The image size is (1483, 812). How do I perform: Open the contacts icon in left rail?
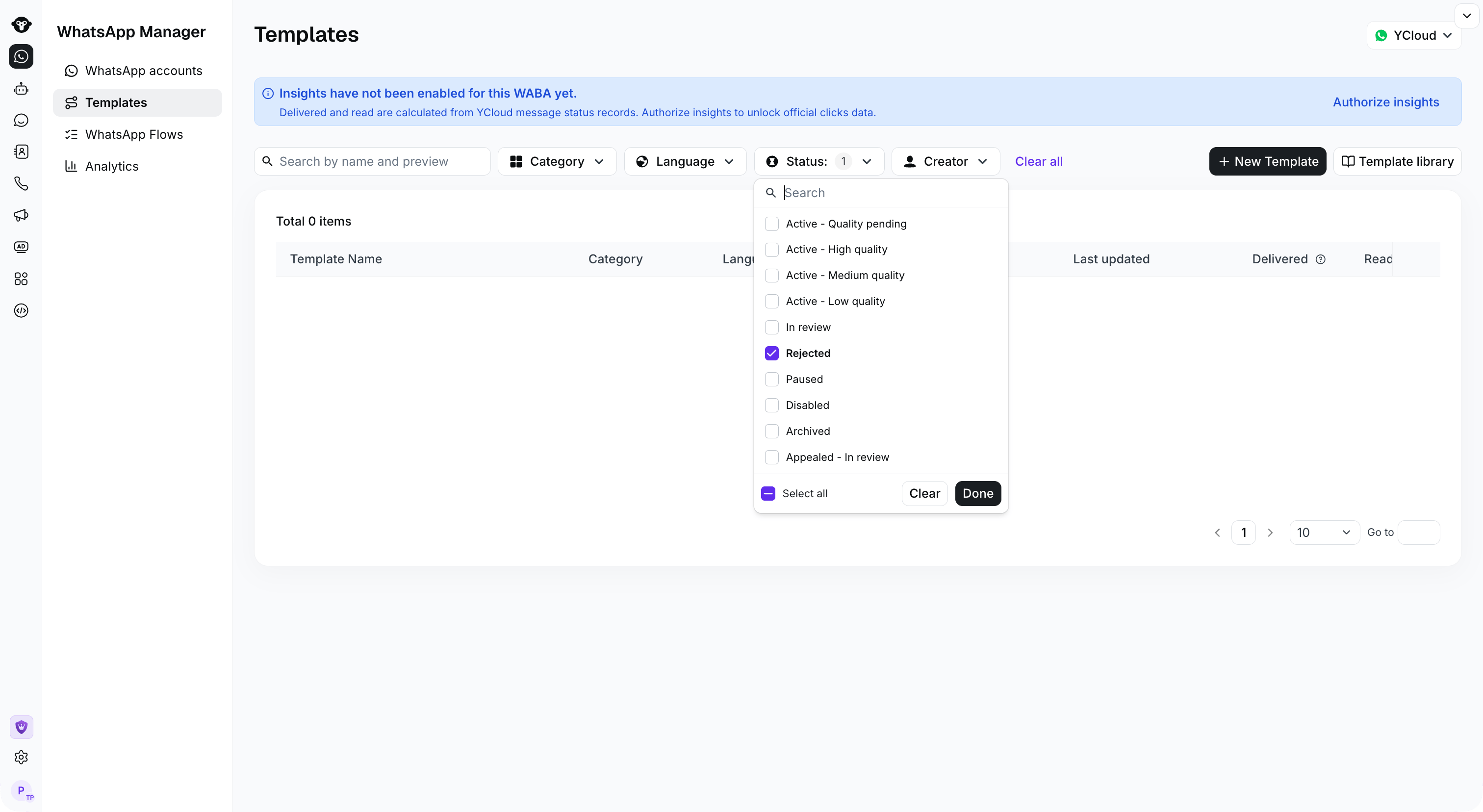tap(21, 152)
